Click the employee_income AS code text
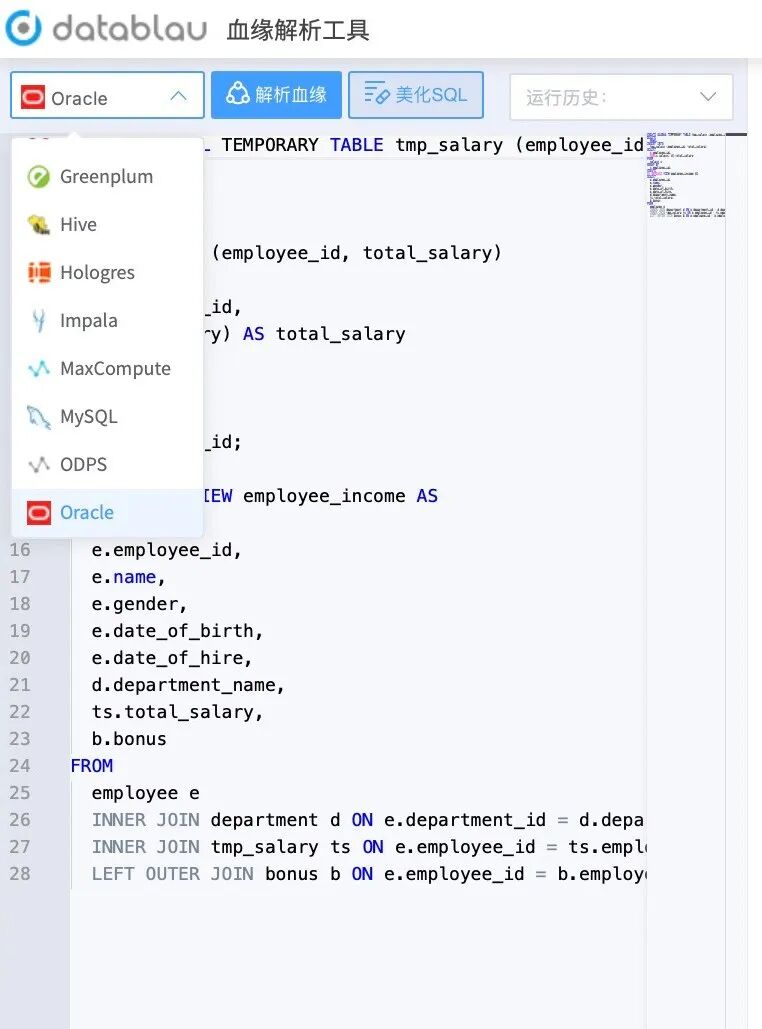This screenshot has height=1029, width=762. point(340,495)
